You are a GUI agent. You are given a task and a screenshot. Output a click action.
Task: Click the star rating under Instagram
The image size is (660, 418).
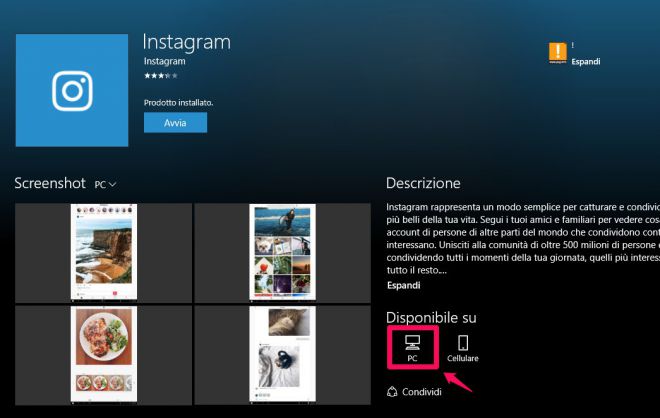click(160, 76)
